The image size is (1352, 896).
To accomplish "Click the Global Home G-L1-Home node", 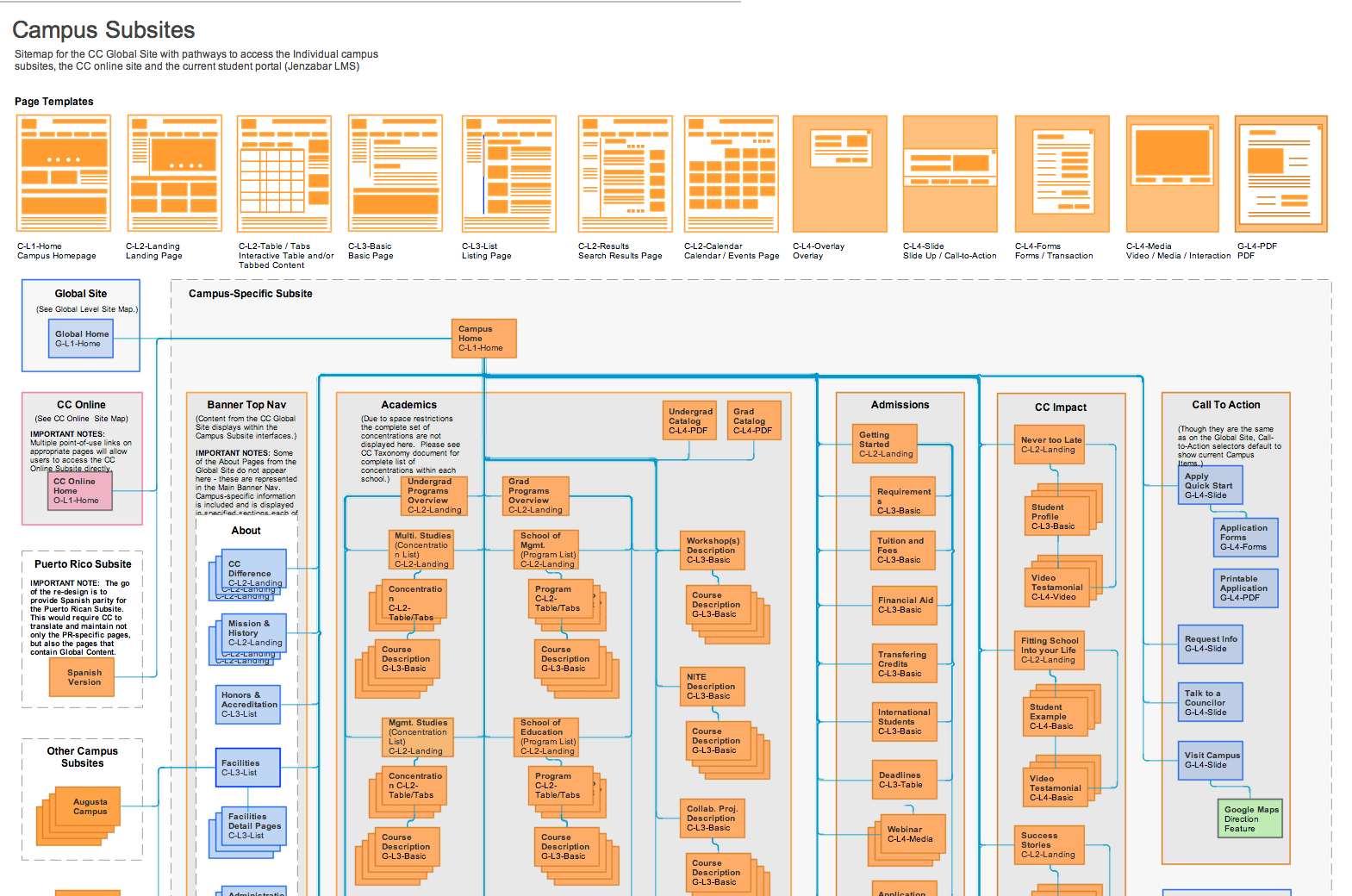I will [x=80, y=339].
